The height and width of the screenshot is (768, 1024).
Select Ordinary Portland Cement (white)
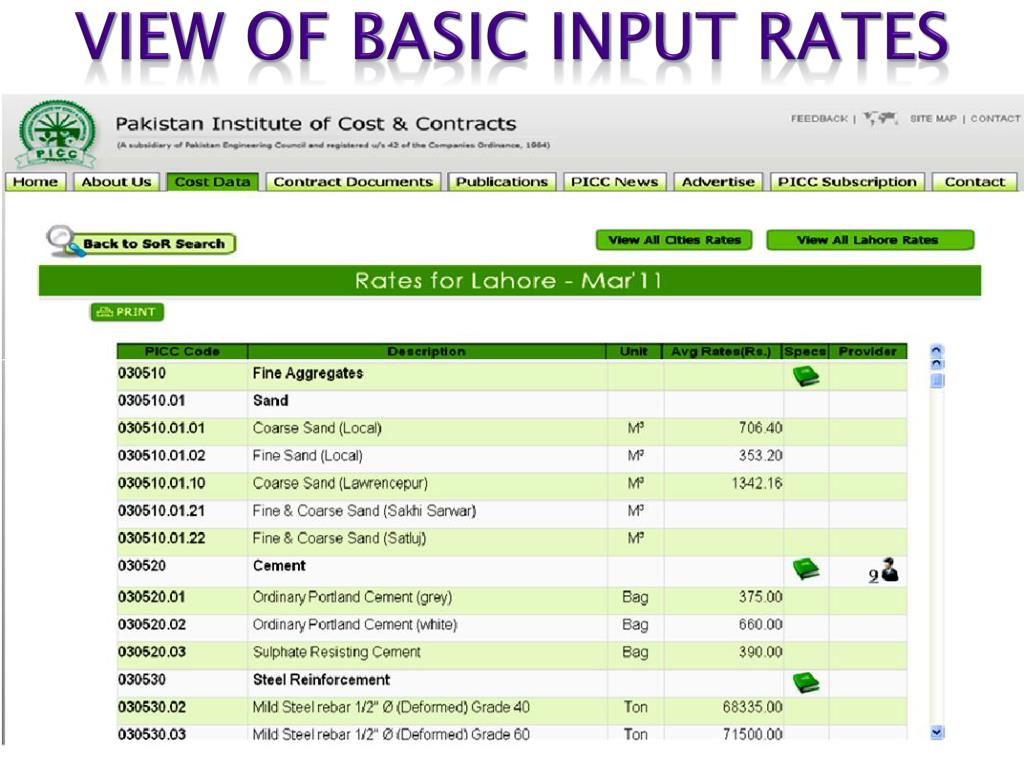[355, 624]
